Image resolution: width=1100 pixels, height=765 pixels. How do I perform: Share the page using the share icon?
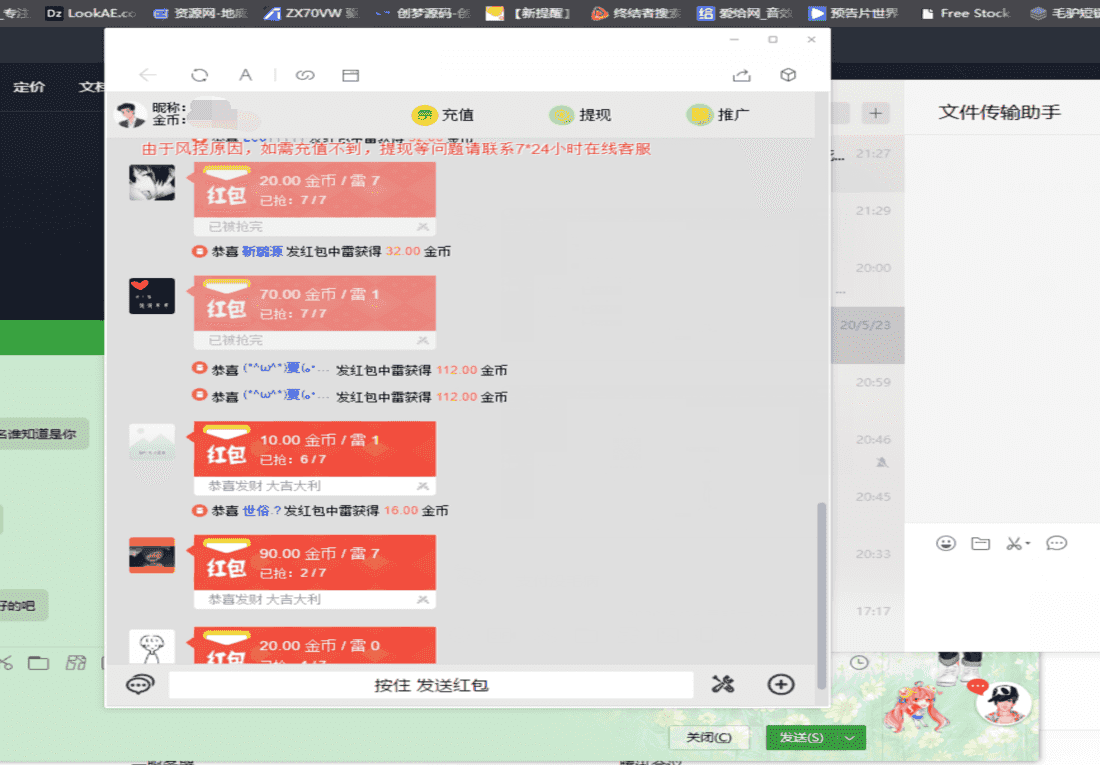(x=742, y=75)
